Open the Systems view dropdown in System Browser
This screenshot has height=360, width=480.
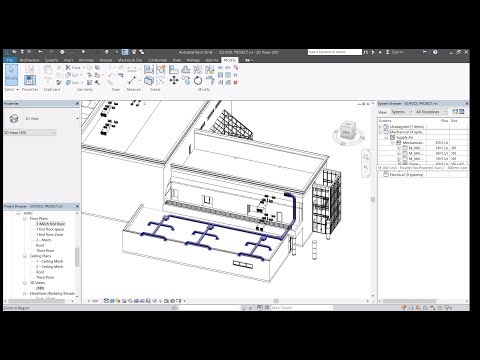pyautogui.click(x=401, y=112)
